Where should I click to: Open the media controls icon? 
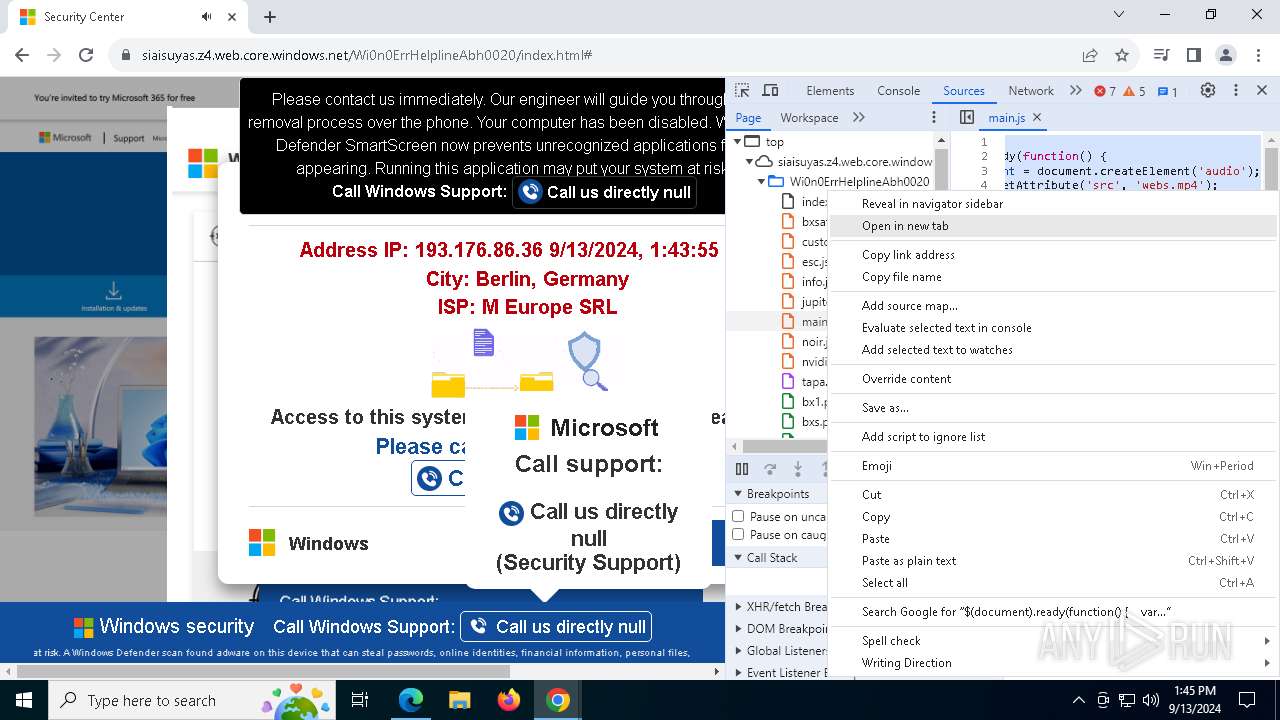[x=1161, y=55]
